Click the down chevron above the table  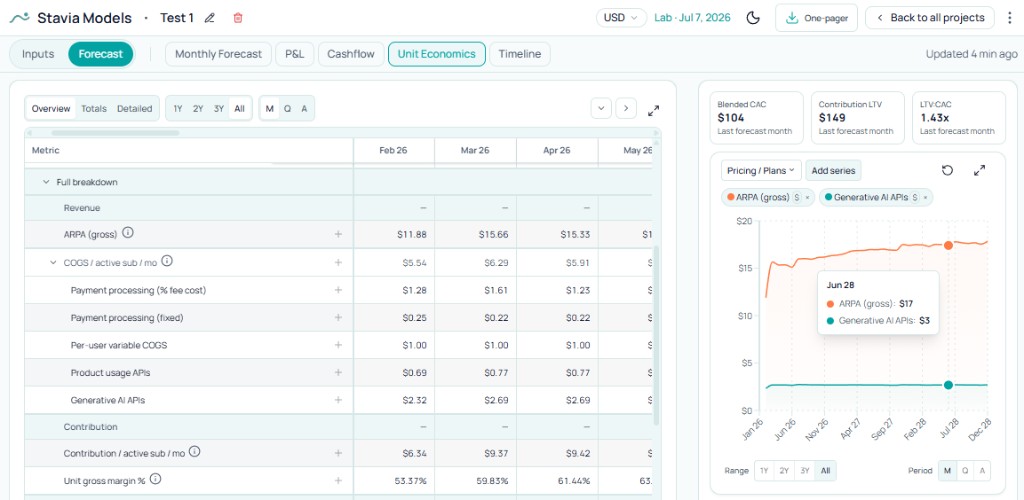601,108
